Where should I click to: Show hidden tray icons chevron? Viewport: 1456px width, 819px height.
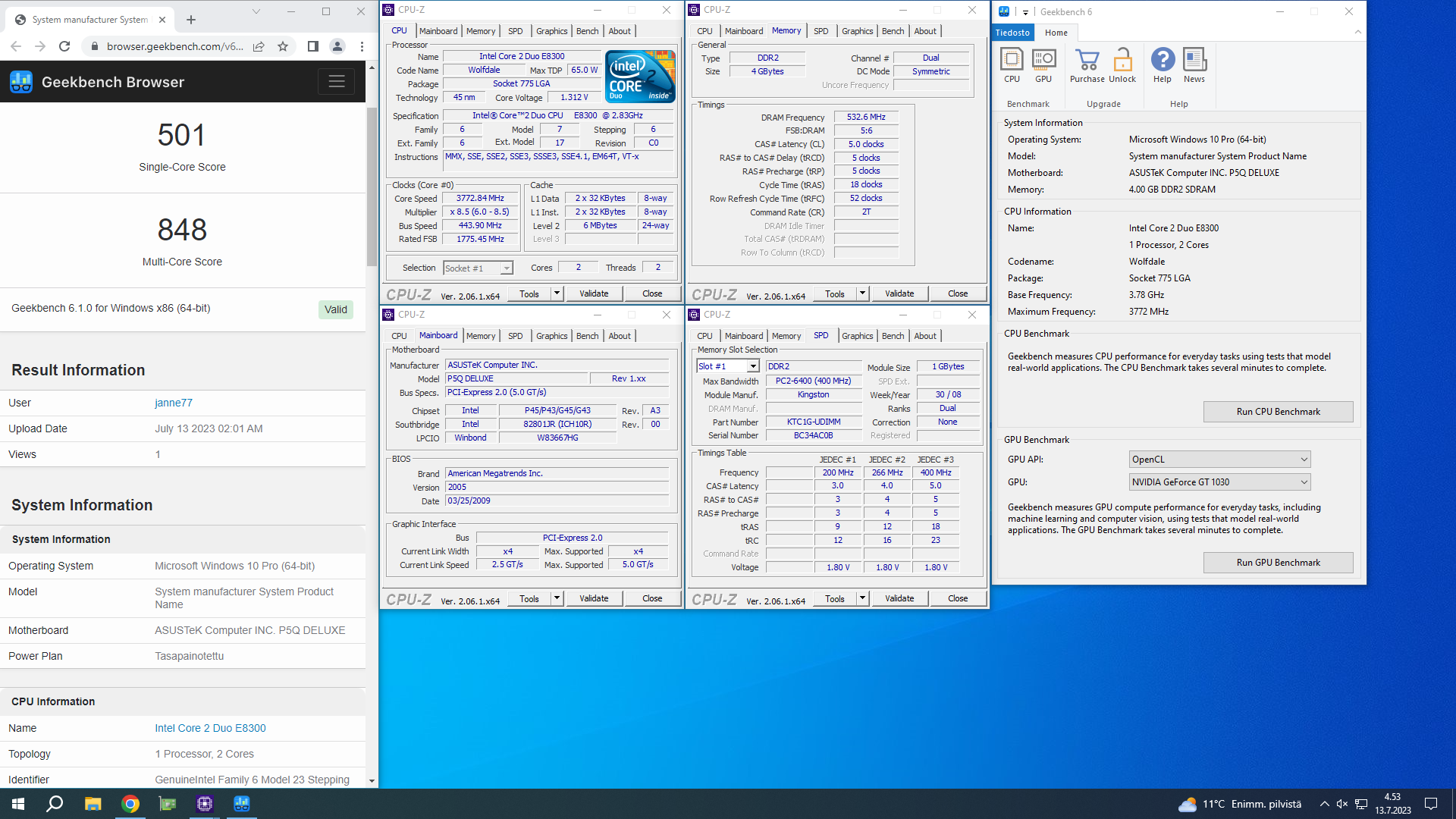coord(1324,804)
